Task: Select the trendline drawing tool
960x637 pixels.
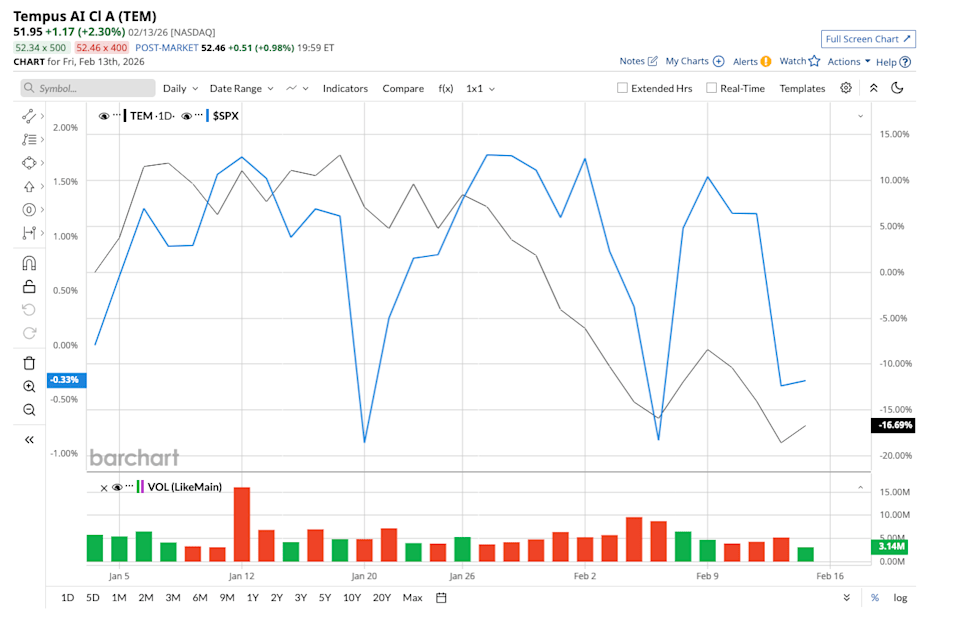Action: (29, 116)
